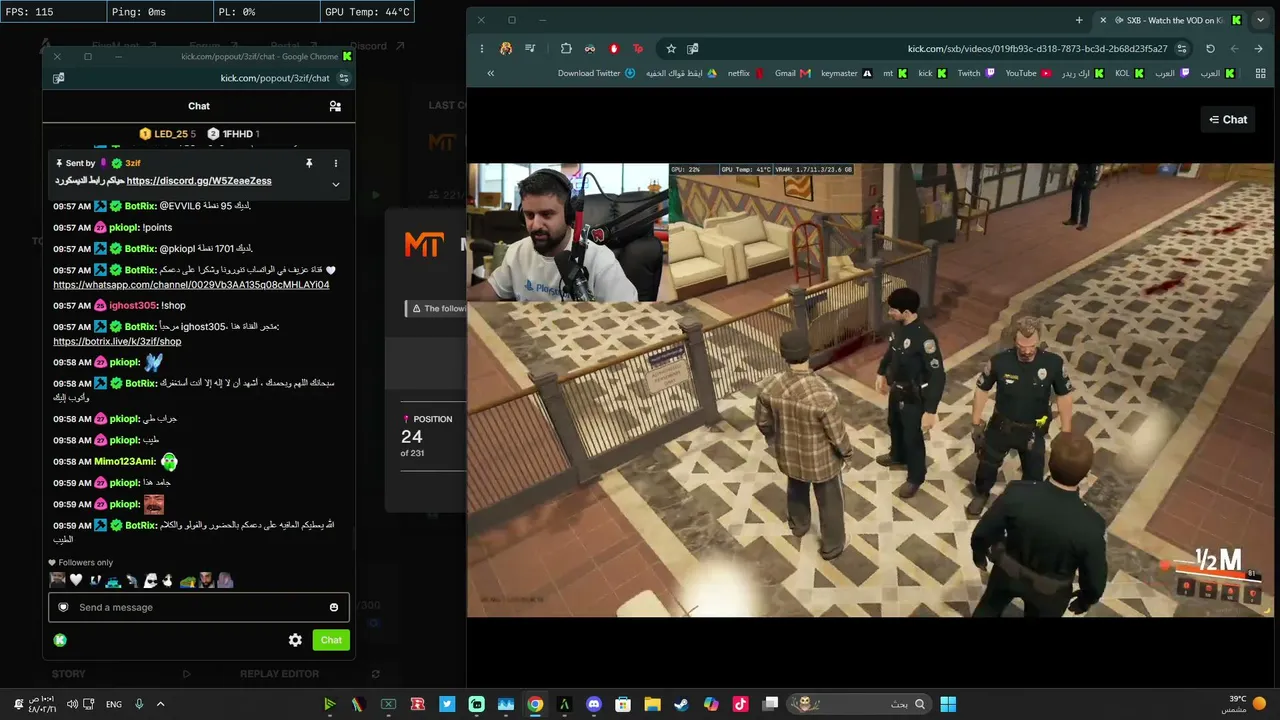Click the browser arrow at toolbar's right edge
Viewport: 1280px width, 720px height.
[x=1259, y=48]
